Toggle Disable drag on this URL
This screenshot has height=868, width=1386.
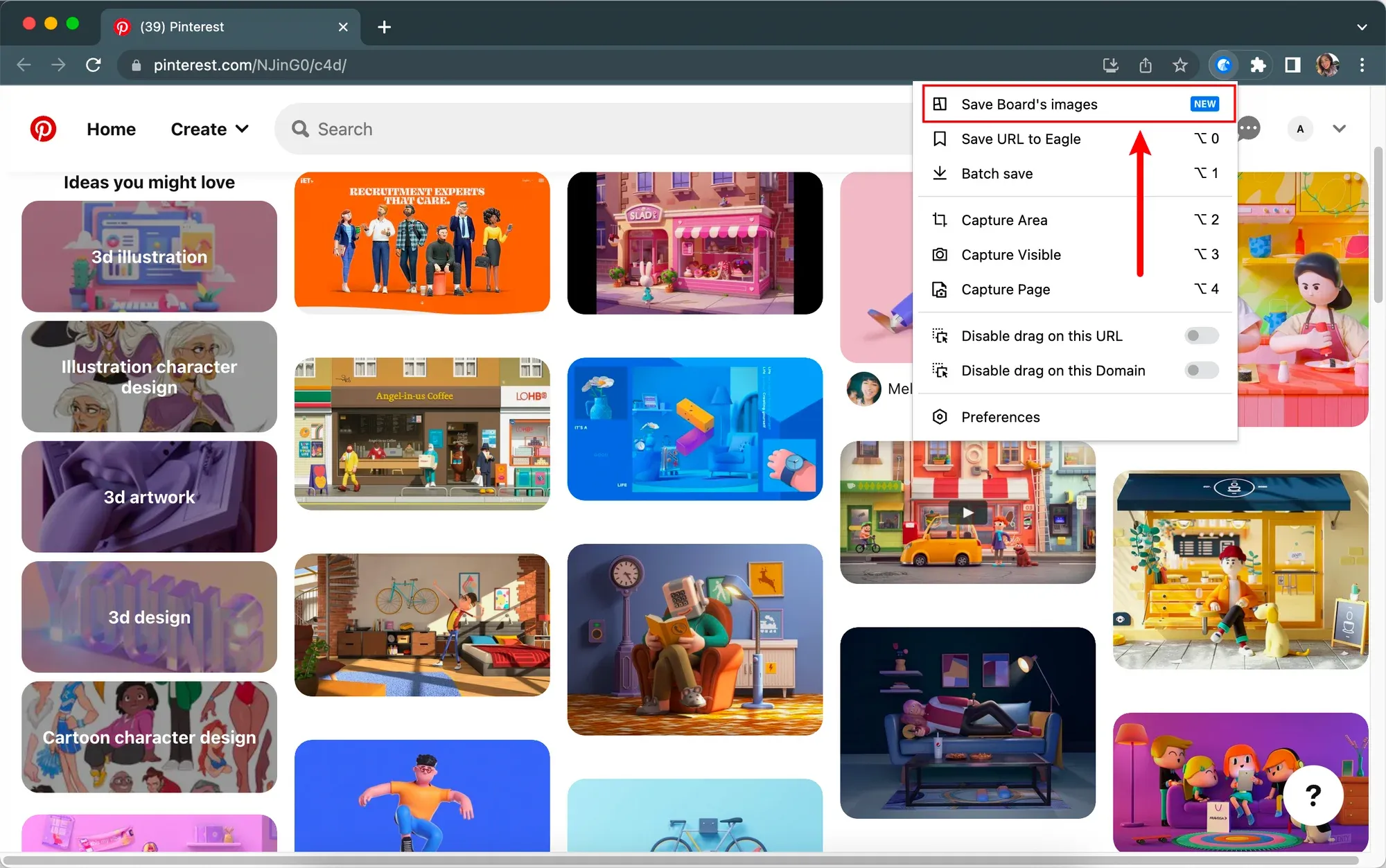1202,336
